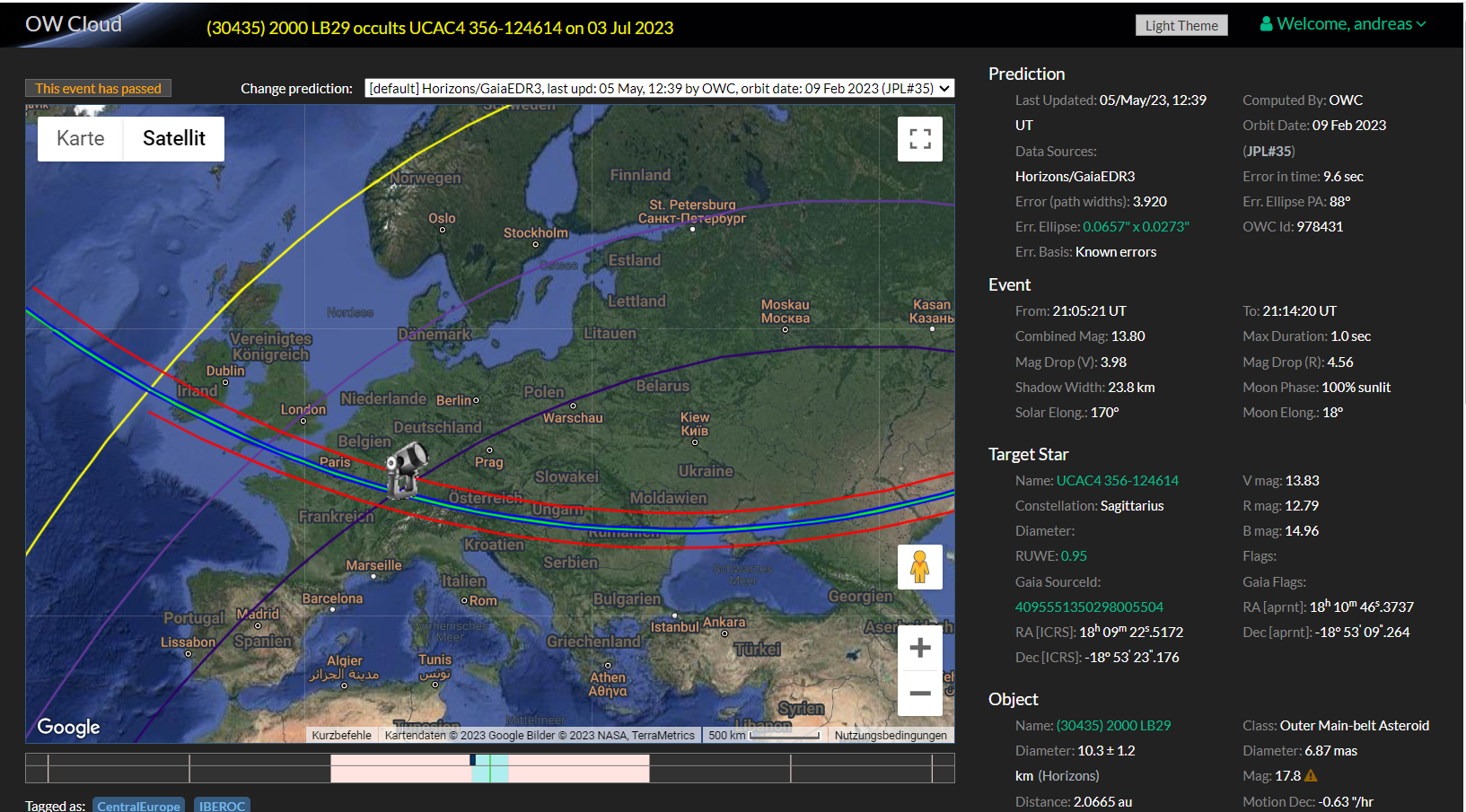Screen dimensions: 1466x812
Task: Click the Street View pegman icon
Action: coord(919,567)
